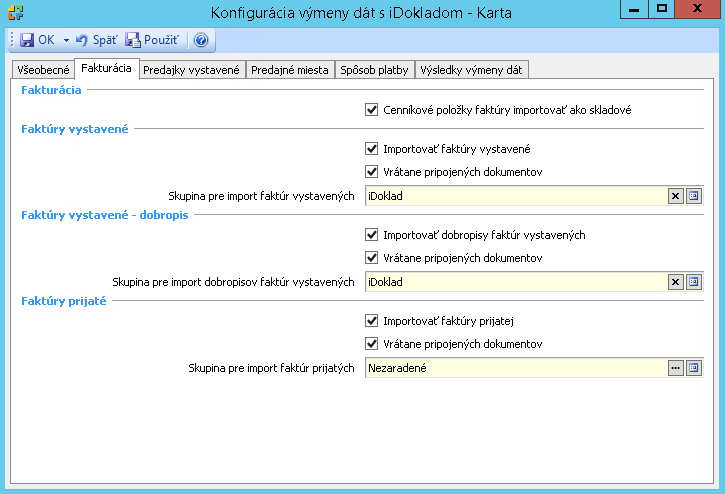The image size is (725, 494).
Task: Clear the dobropisov faktúr vystavených group value
Action: 676,282
